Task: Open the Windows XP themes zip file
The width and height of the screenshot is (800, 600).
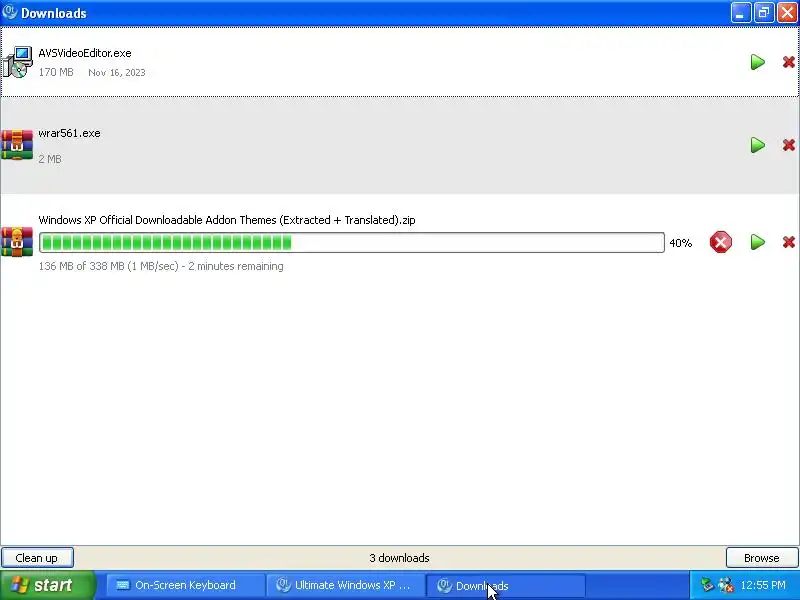Action: [758, 242]
